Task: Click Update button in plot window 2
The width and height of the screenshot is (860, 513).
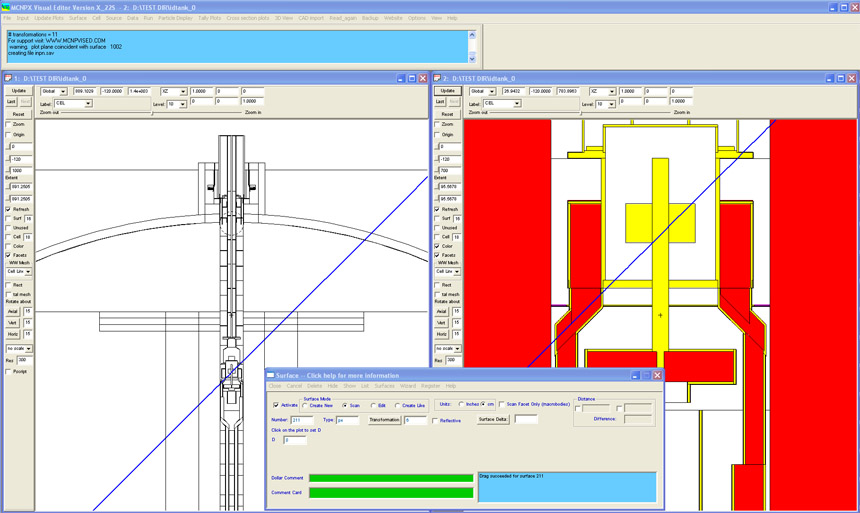Action: [448, 91]
